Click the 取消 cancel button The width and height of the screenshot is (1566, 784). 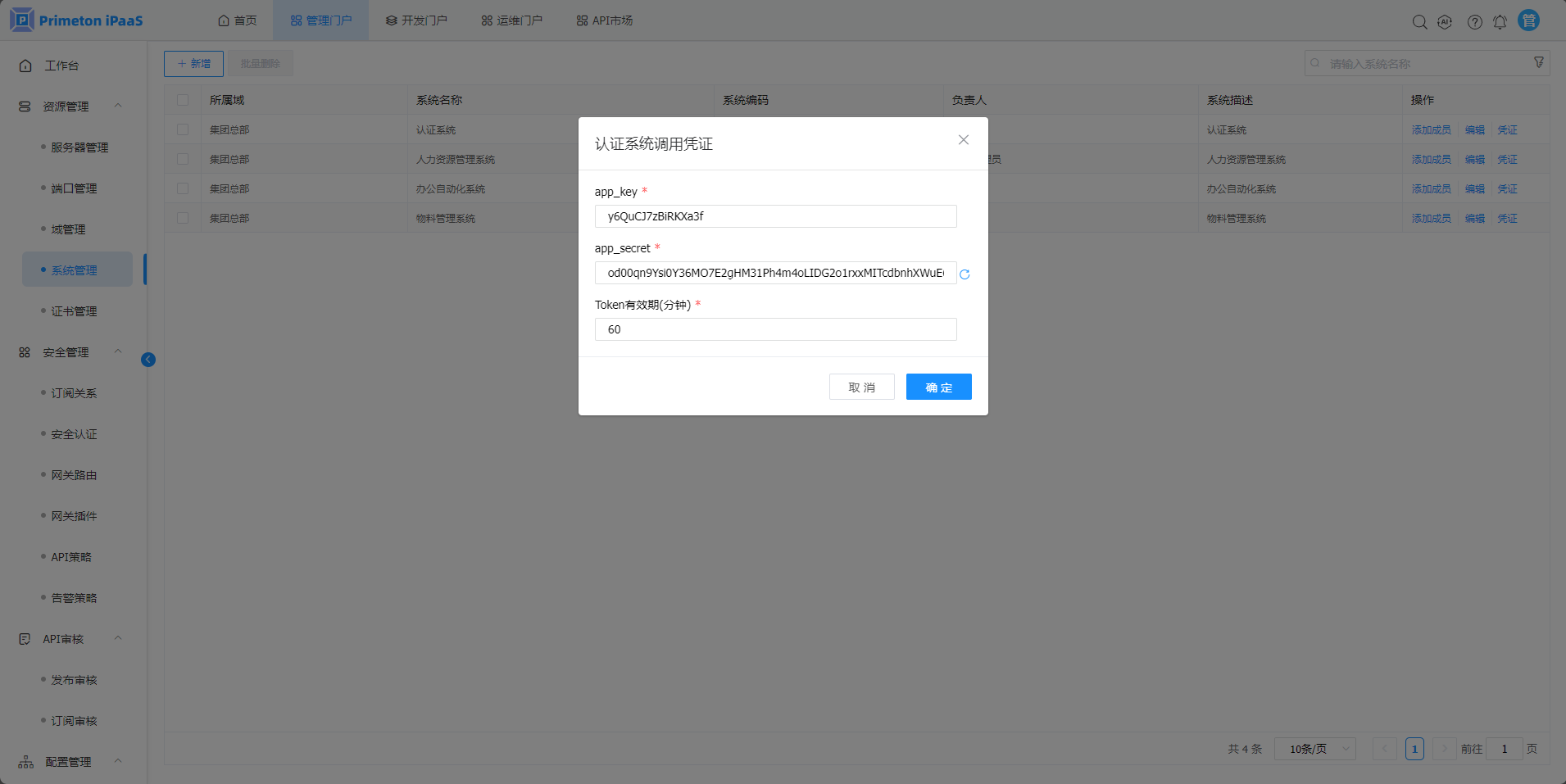coord(862,387)
